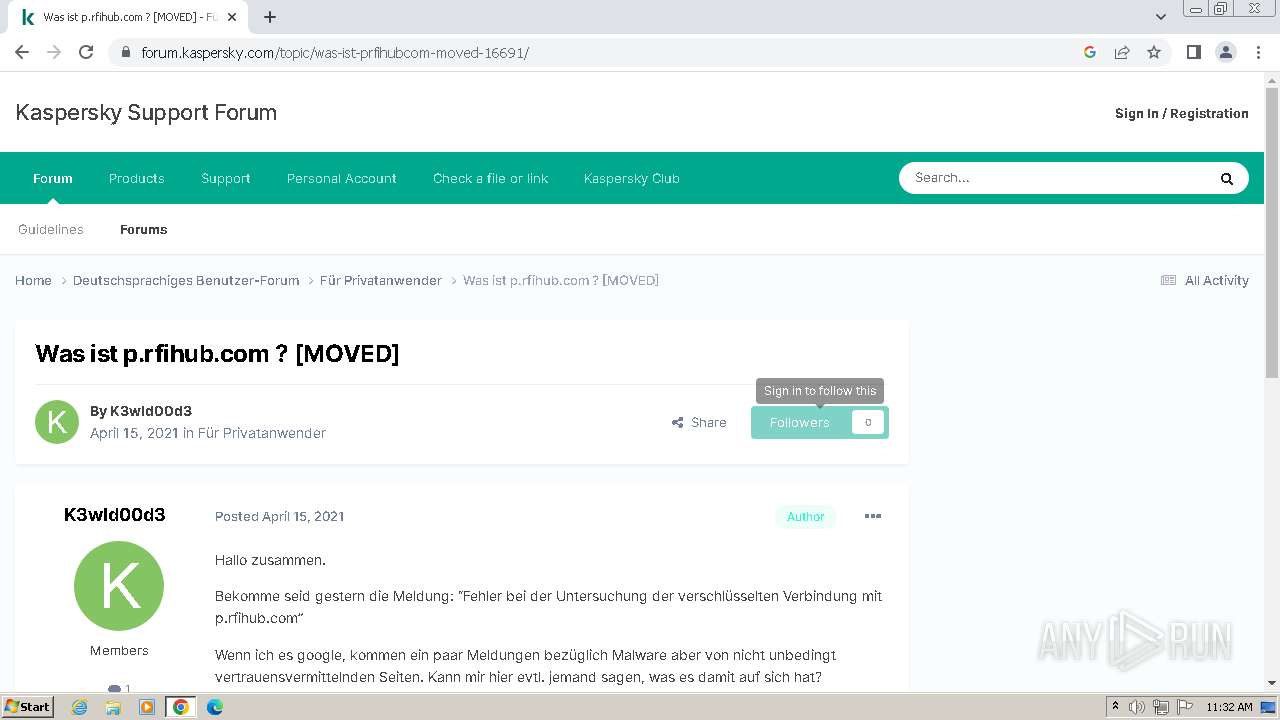Go back to the previous page in Chrome
This screenshot has width=1280, height=720.
(22, 52)
